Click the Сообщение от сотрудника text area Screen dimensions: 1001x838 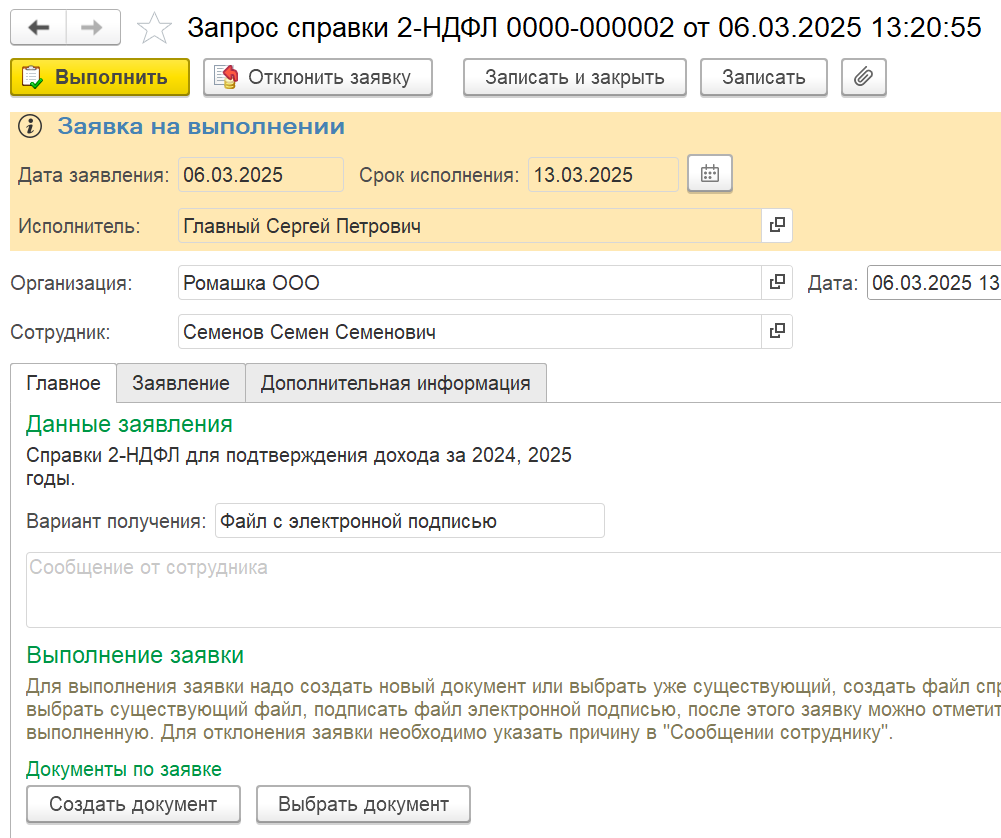point(513,590)
